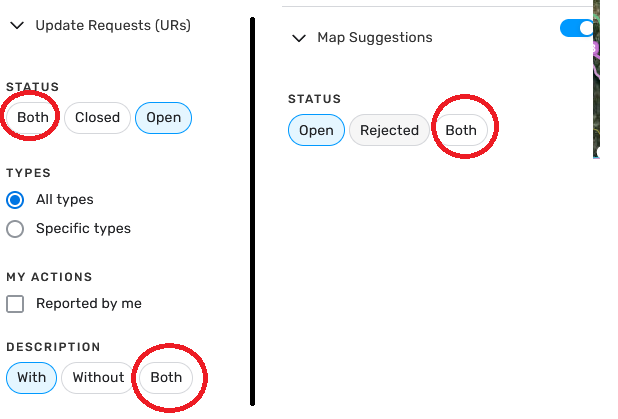This screenshot has height=419, width=618.
Task: Collapse the Update Requests (URs) chevron
Action: click(x=17, y=26)
